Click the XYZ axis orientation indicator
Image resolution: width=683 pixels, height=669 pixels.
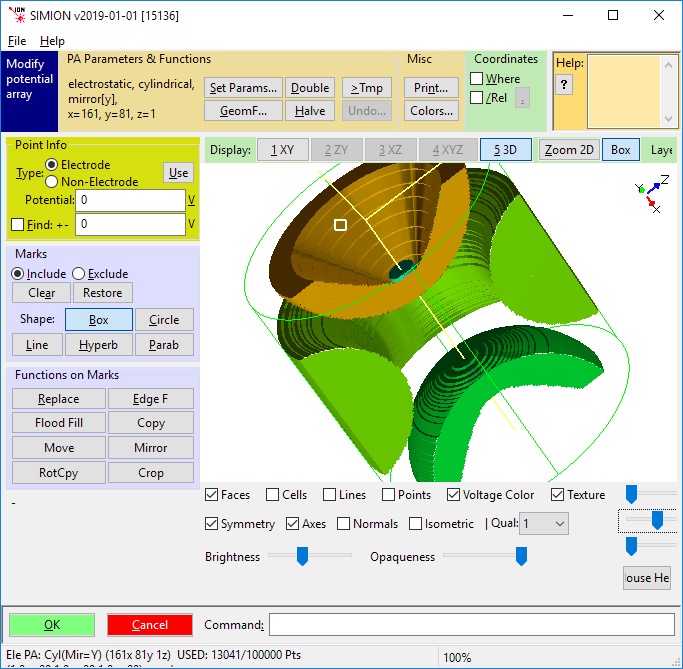point(651,194)
